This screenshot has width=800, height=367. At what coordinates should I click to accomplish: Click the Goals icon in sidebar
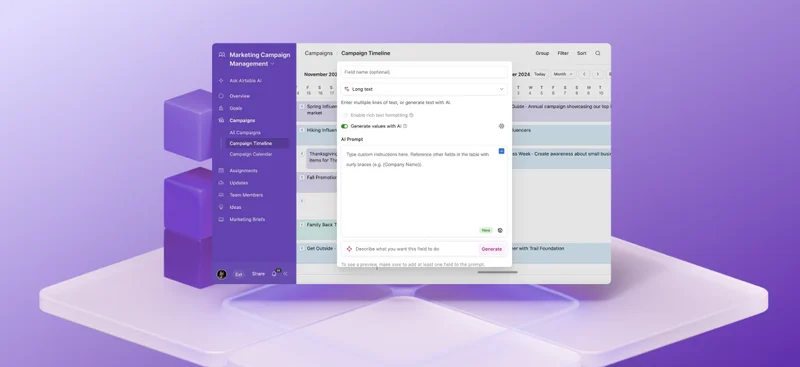[221, 108]
